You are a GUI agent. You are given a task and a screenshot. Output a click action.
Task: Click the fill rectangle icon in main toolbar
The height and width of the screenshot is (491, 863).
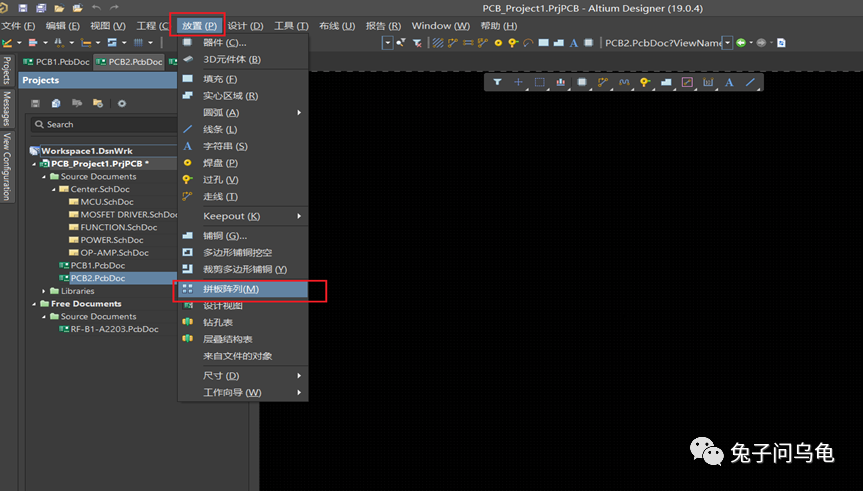pyautogui.click(x=543, y=42)
